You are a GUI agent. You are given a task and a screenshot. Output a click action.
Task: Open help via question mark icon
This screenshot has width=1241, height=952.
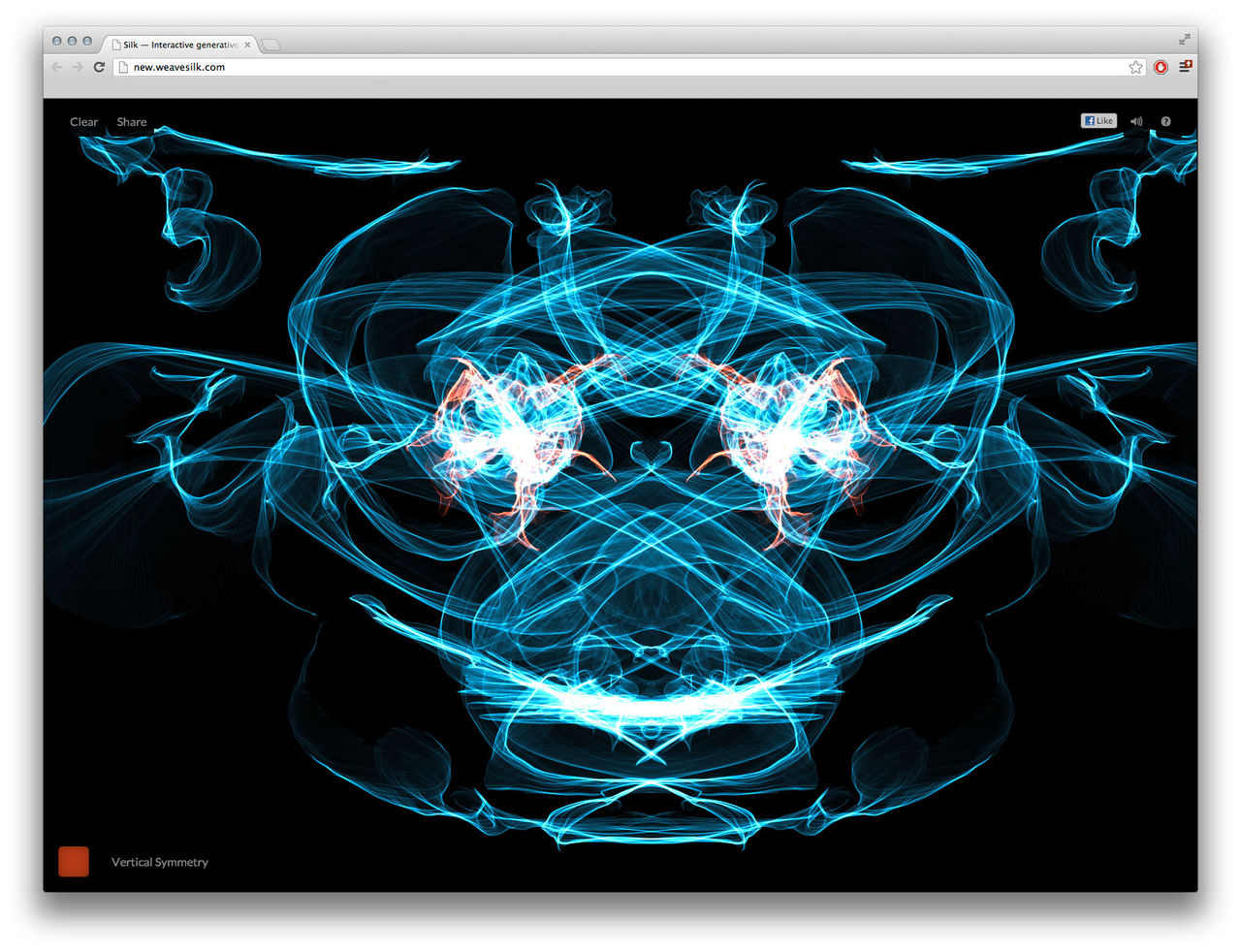(x=1165, y=121)
